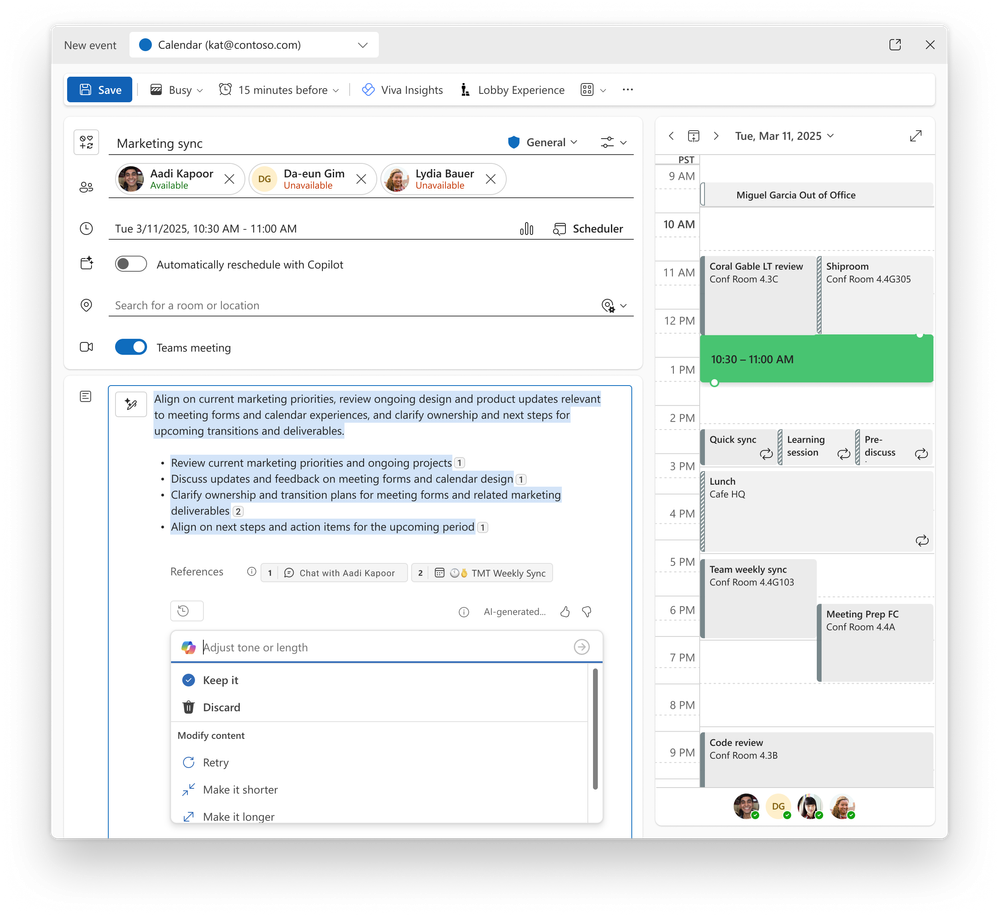Viewport: 999px width, 915px height.
Task: Select Retry
Action: (380, 763)
